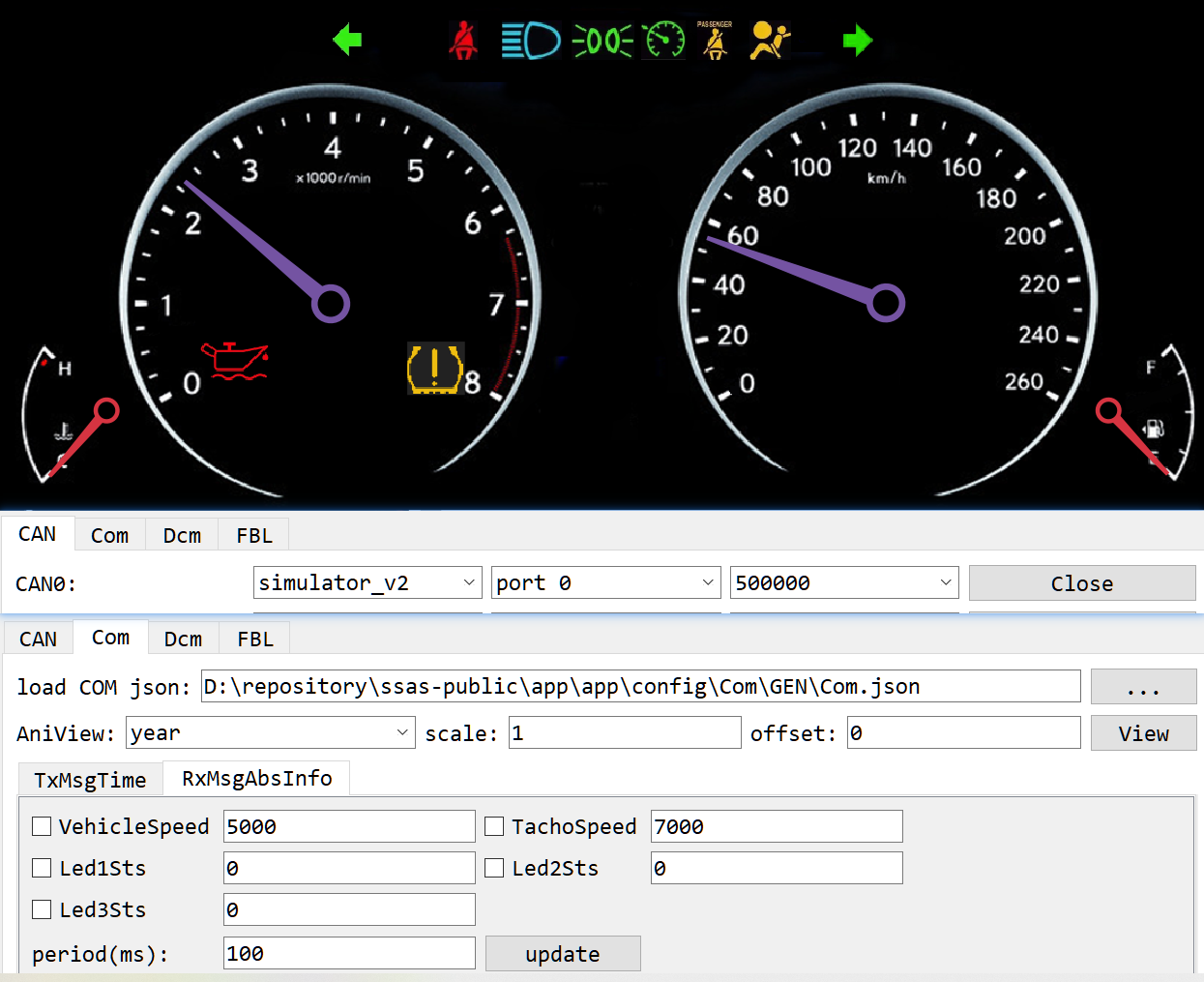Click the coolant temperature symbol
The width and height of the screenshot is (1204, 982).
pos(64,431)
